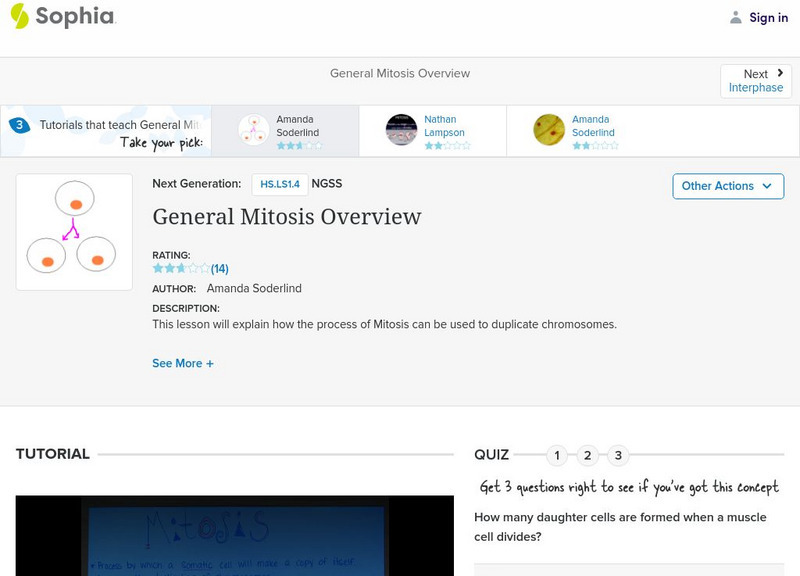
Task: Click the second Amanda Soderlind name link
Action: click(593, 126)
